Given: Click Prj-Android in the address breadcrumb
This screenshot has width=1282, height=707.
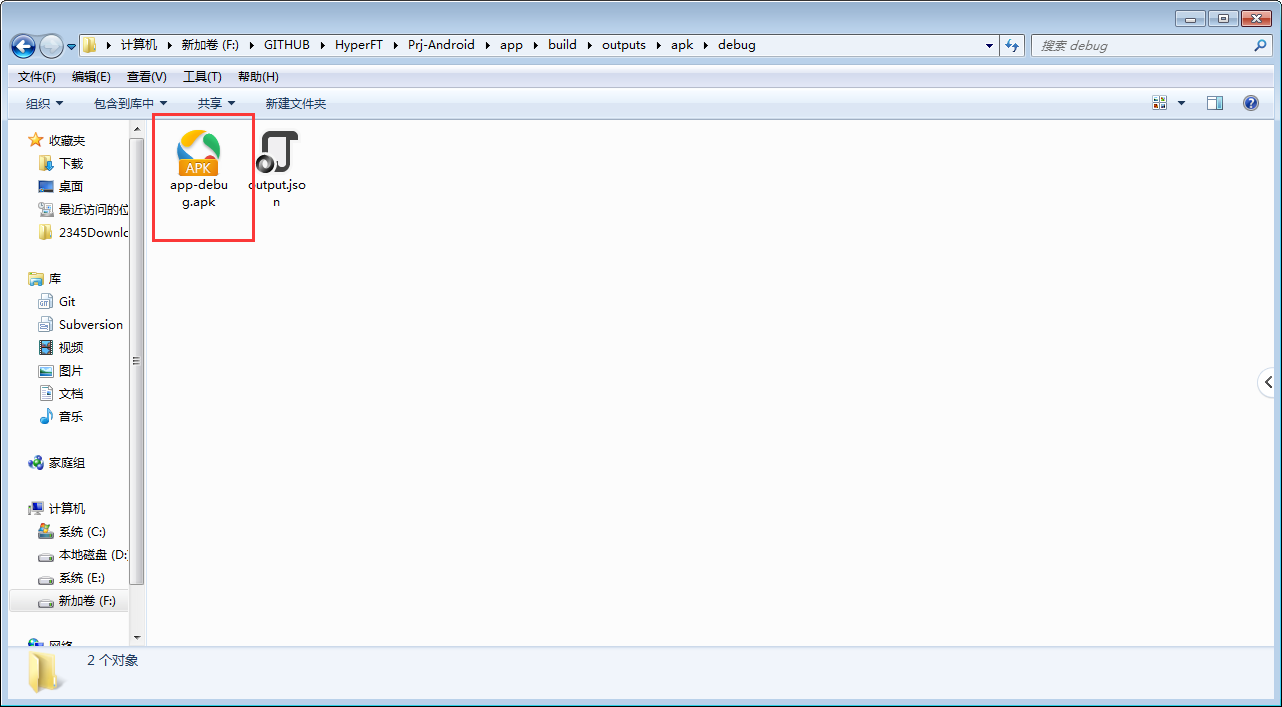Looking at the screenshot, I should pyautogui.click(x=442, y=45).
